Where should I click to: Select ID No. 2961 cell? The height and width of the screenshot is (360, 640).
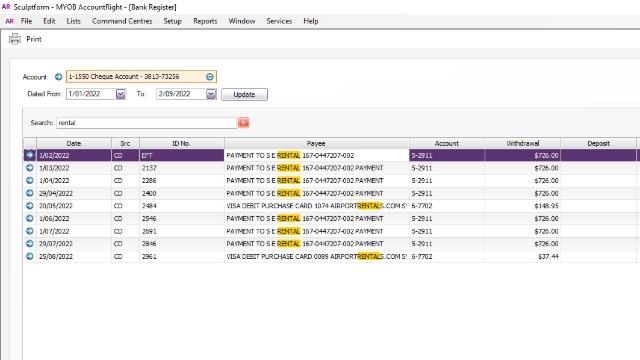(x=182, y=256)
